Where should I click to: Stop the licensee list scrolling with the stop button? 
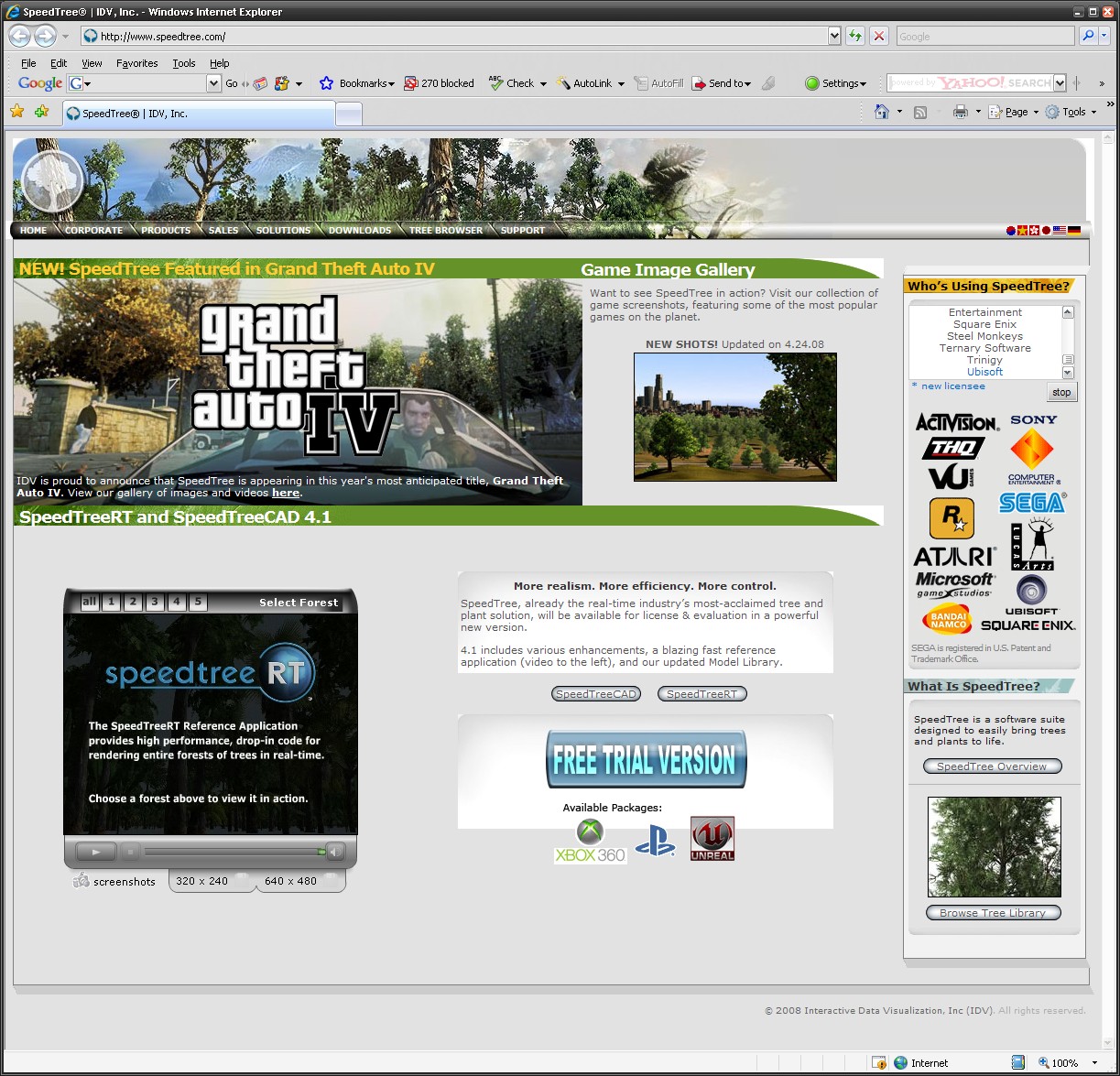click(x=1061, y=392)
